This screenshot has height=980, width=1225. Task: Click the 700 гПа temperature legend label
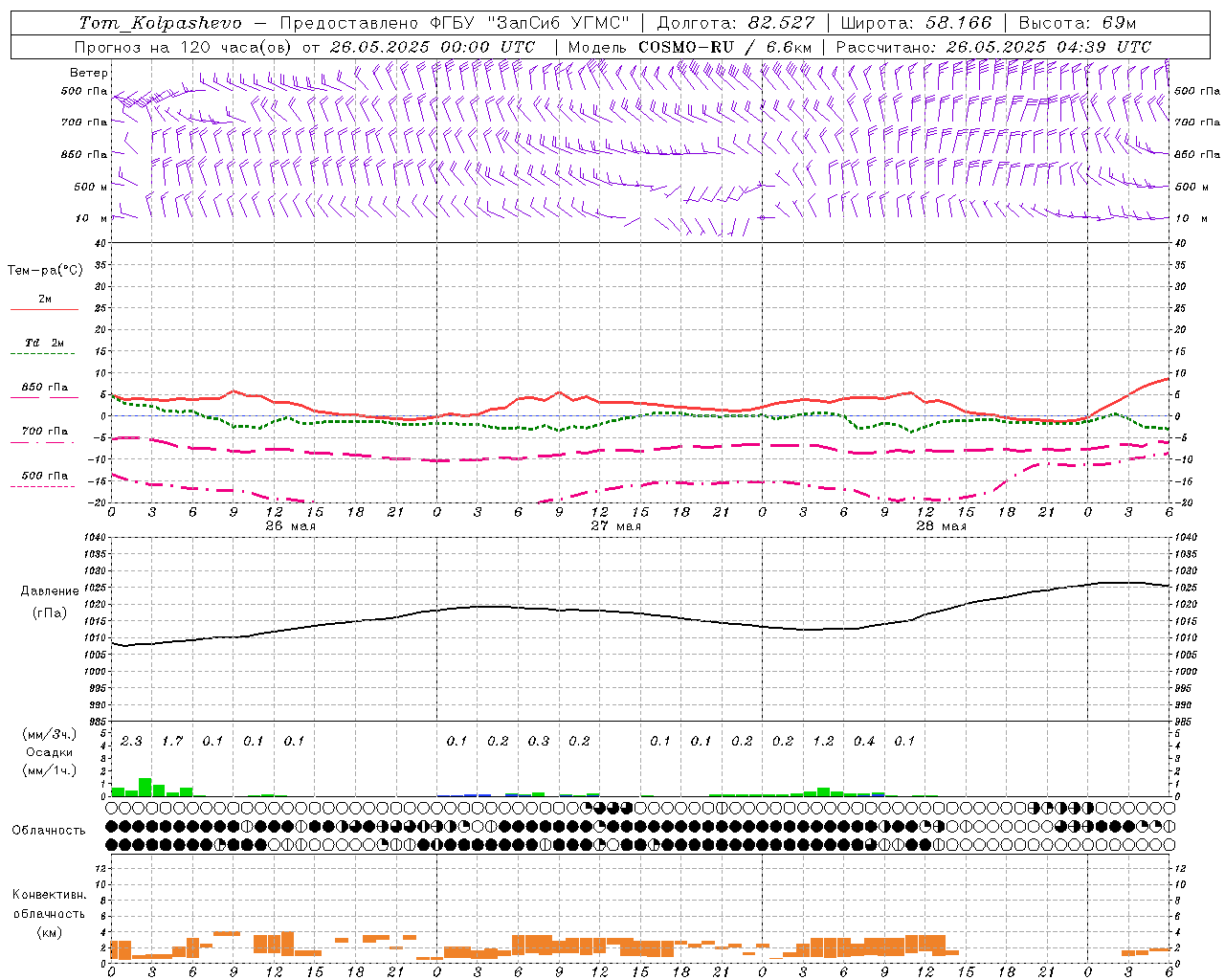coord(44,431)
